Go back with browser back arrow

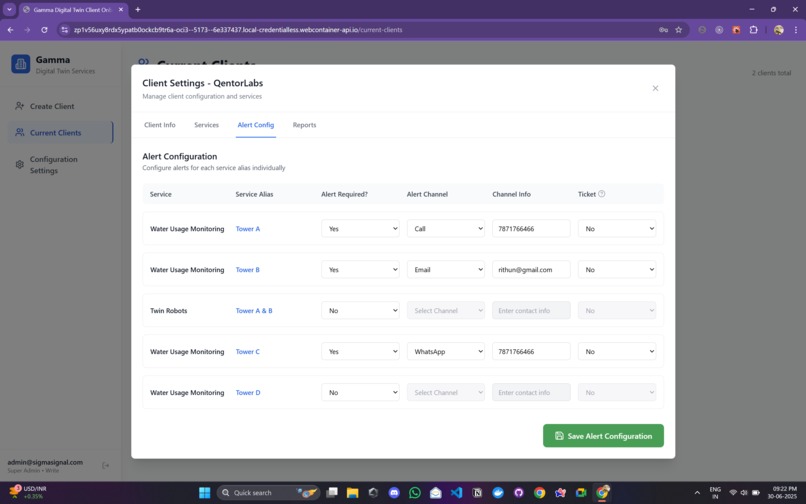tap(10, 30)
